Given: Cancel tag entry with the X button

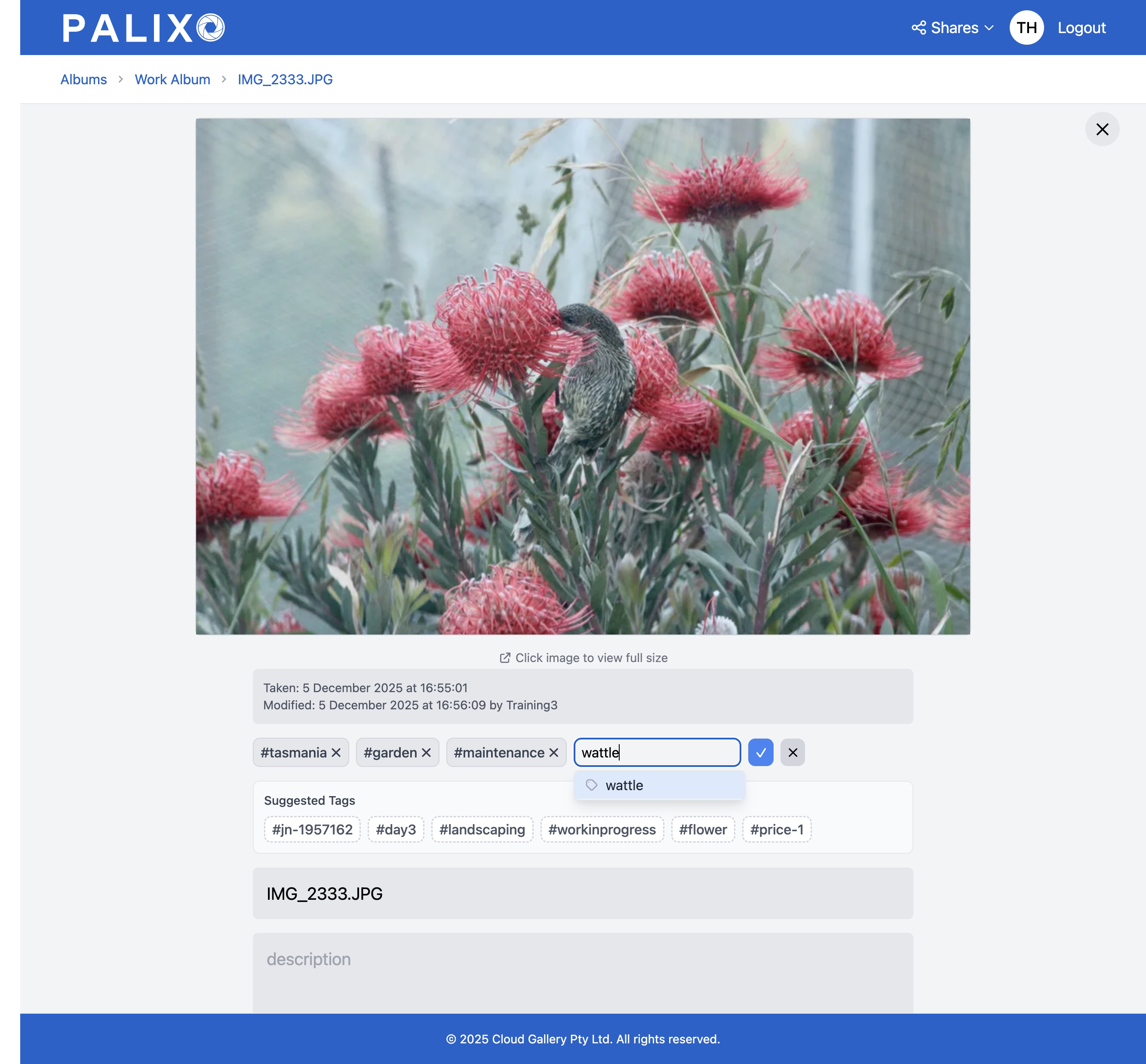Looking at the screenshot, I should (793, 752).
